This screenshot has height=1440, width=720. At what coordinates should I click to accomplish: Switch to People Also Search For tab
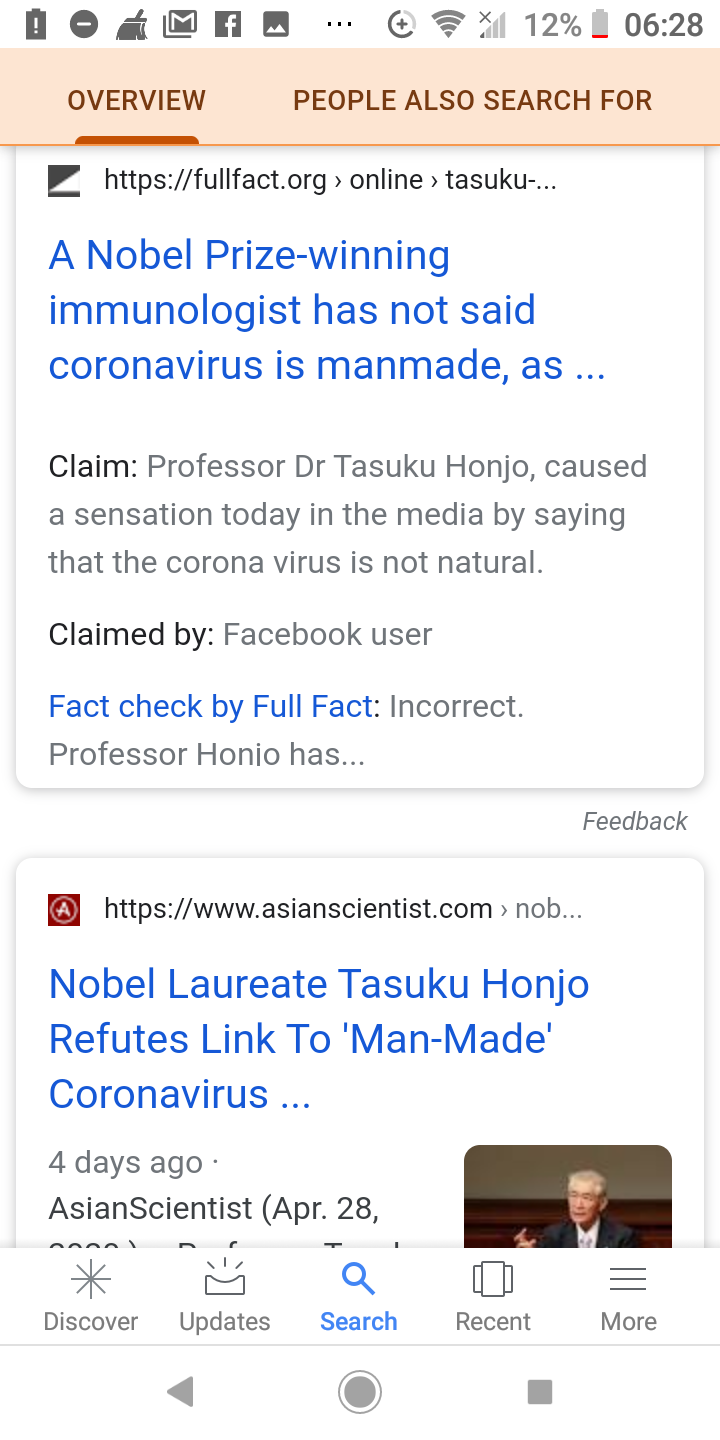472,100
